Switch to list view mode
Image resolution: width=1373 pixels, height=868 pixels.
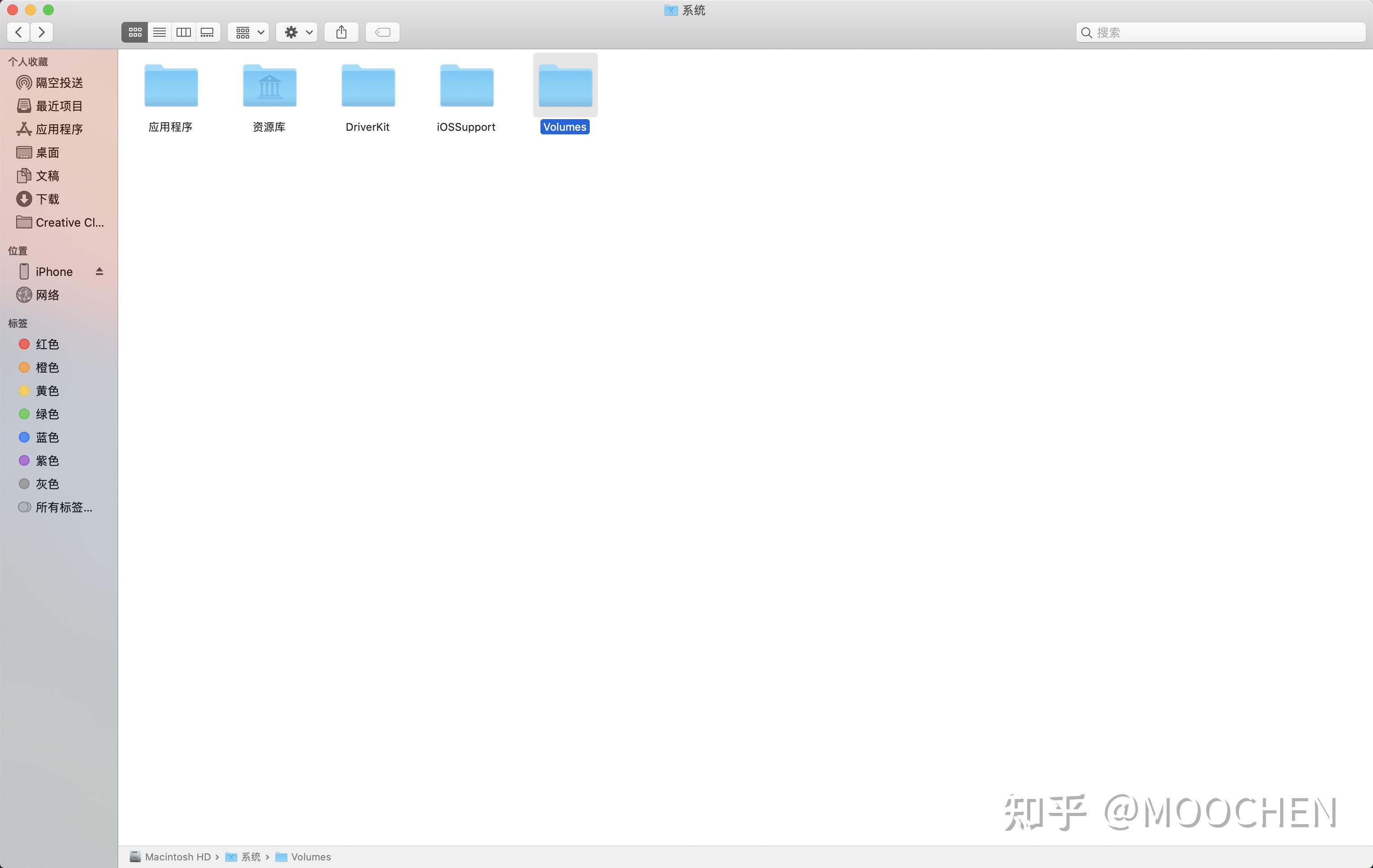pyautogui.click(x=159, y=33)
